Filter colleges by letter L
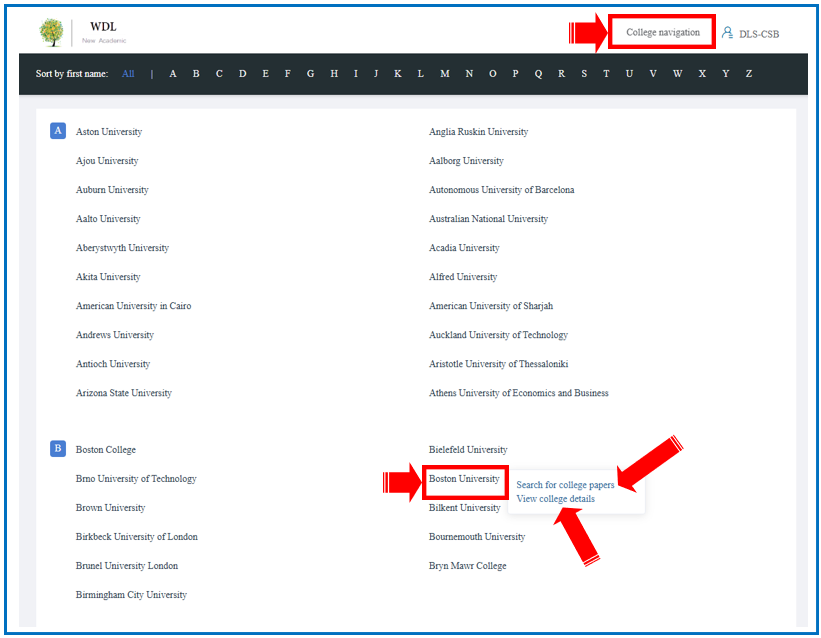 coord(420,74)
